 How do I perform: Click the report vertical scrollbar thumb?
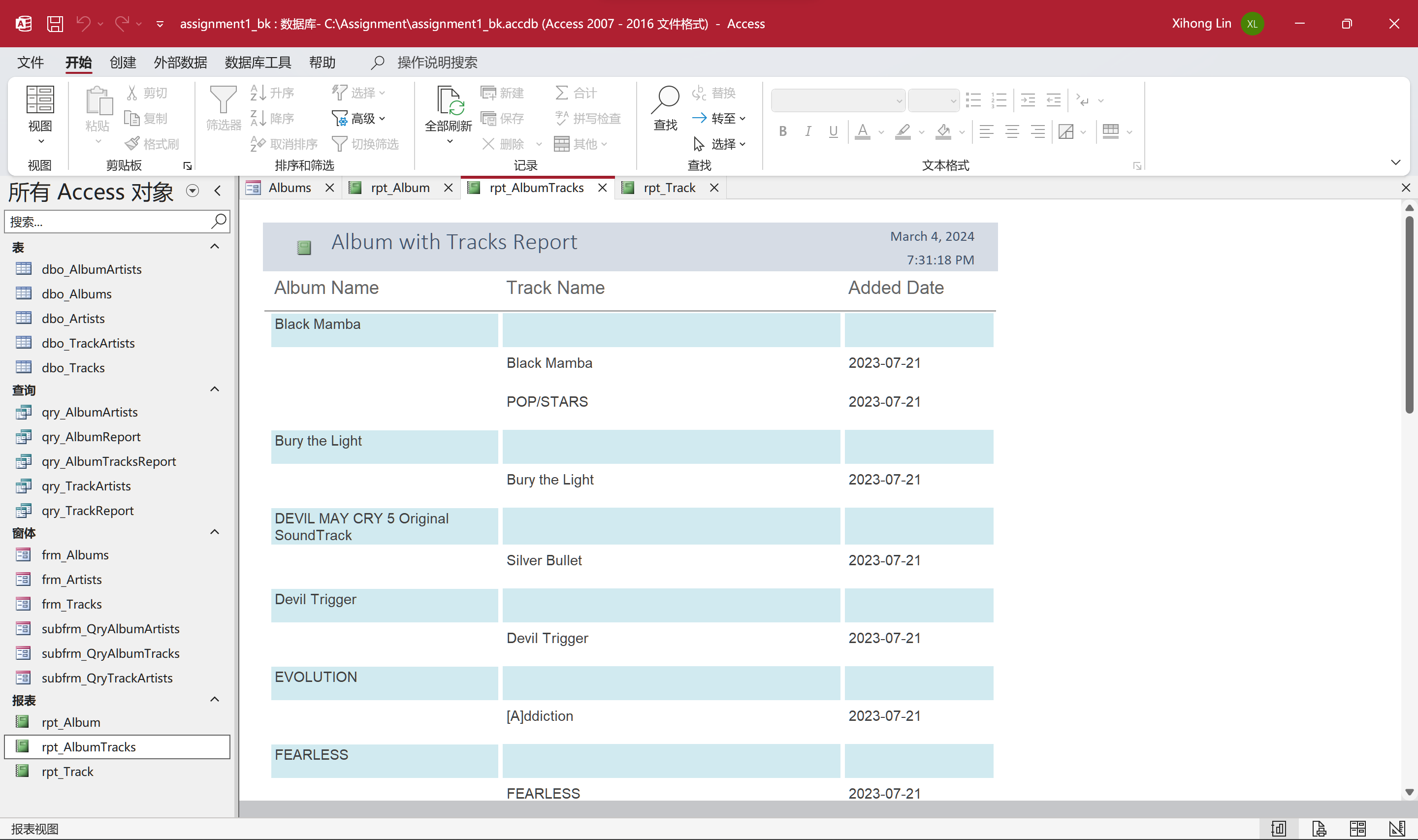1409,314
